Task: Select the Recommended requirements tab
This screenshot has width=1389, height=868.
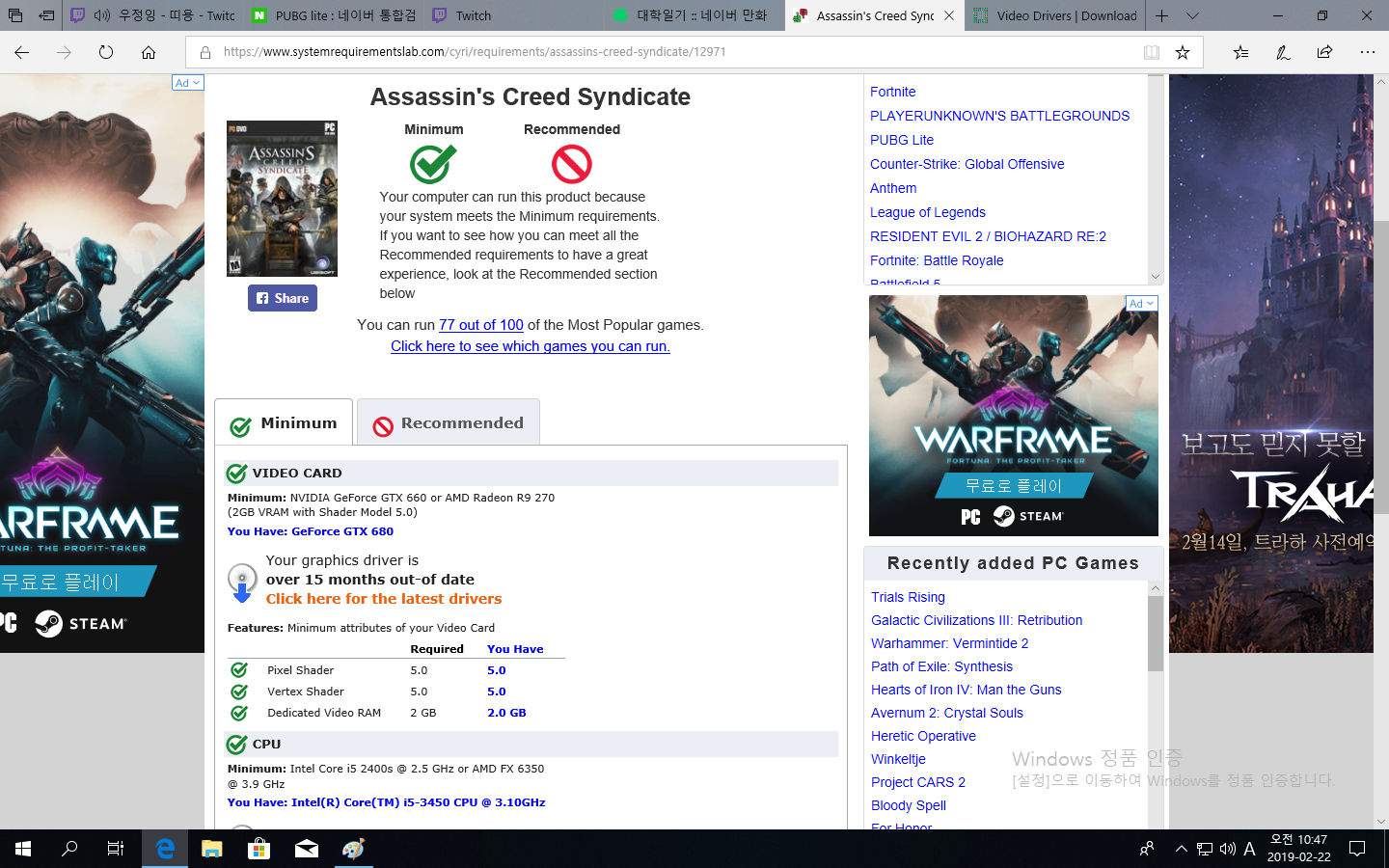Action: 449,422
